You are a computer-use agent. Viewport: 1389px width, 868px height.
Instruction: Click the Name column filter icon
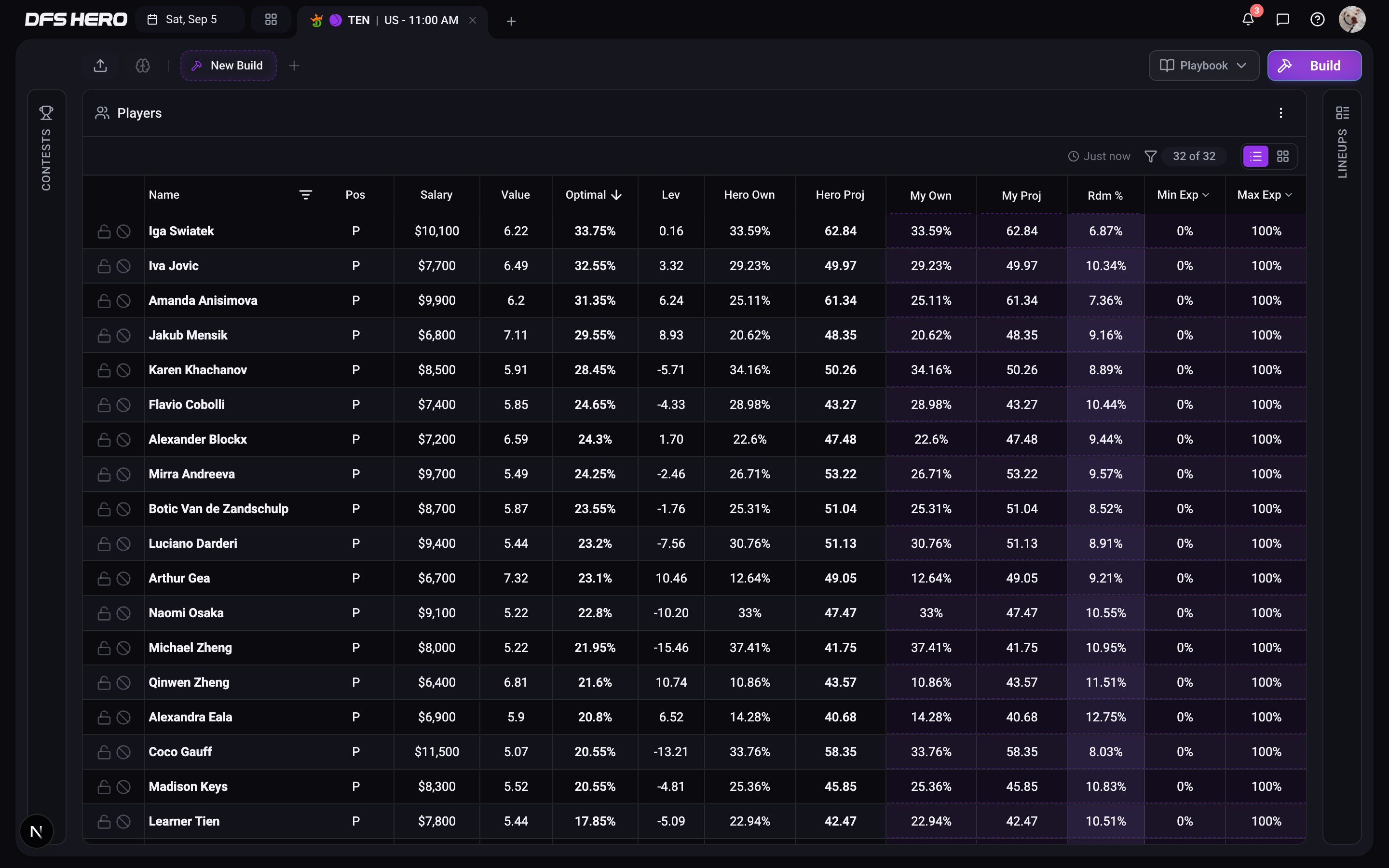[x=305, y=195]
